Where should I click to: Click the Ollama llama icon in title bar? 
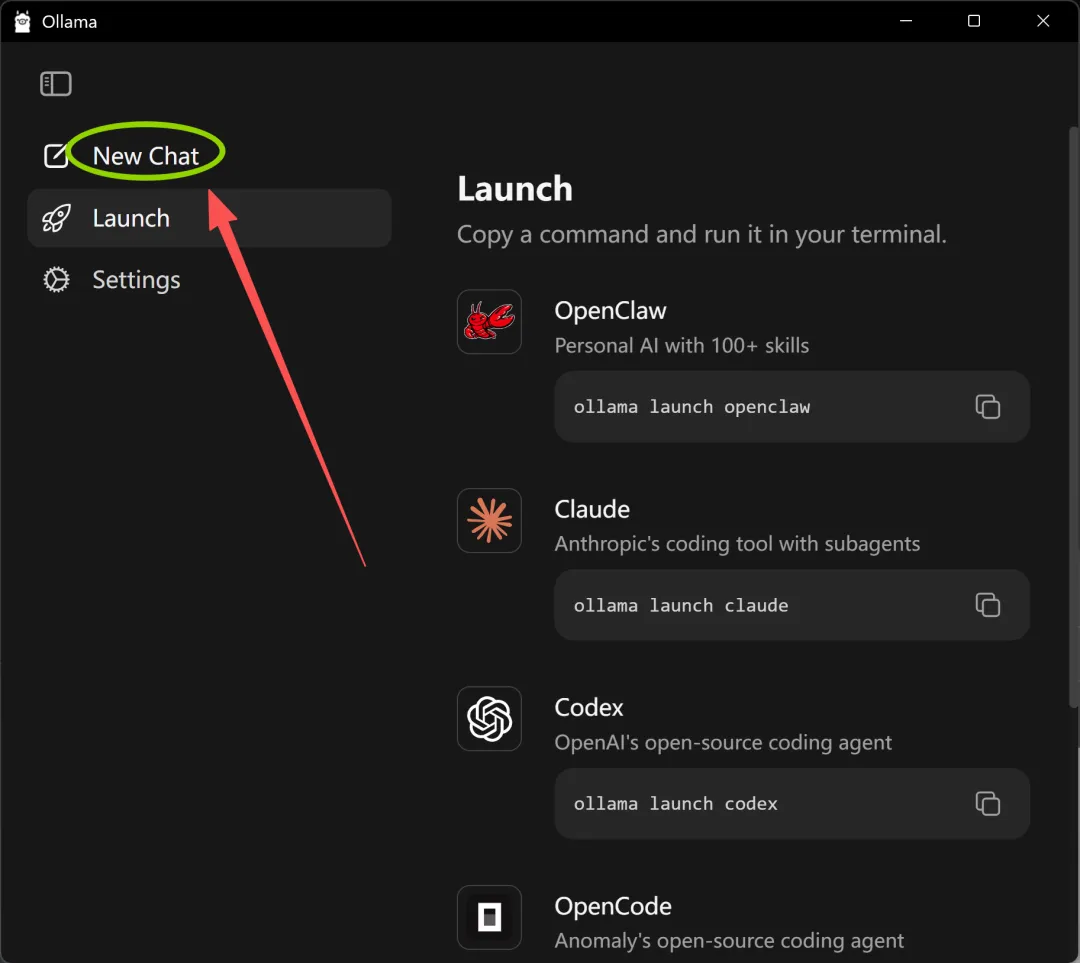coord(22,21)
